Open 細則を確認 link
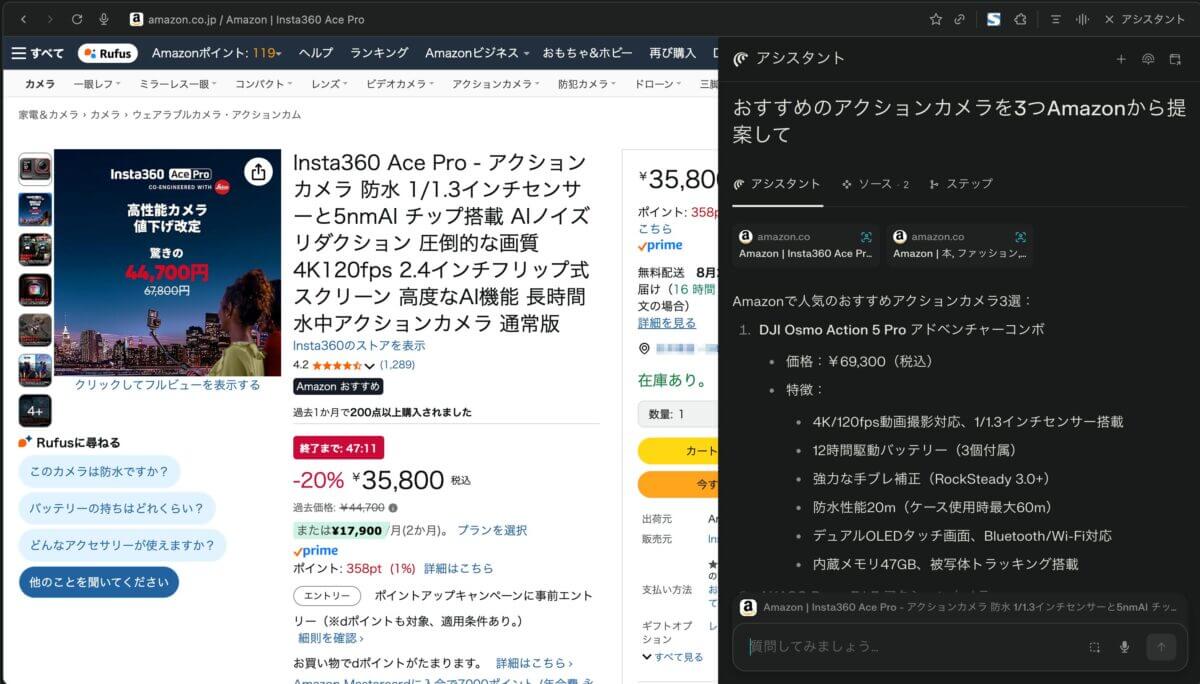This screenshot has width=1200, height=684. click(x=330, y=638)
